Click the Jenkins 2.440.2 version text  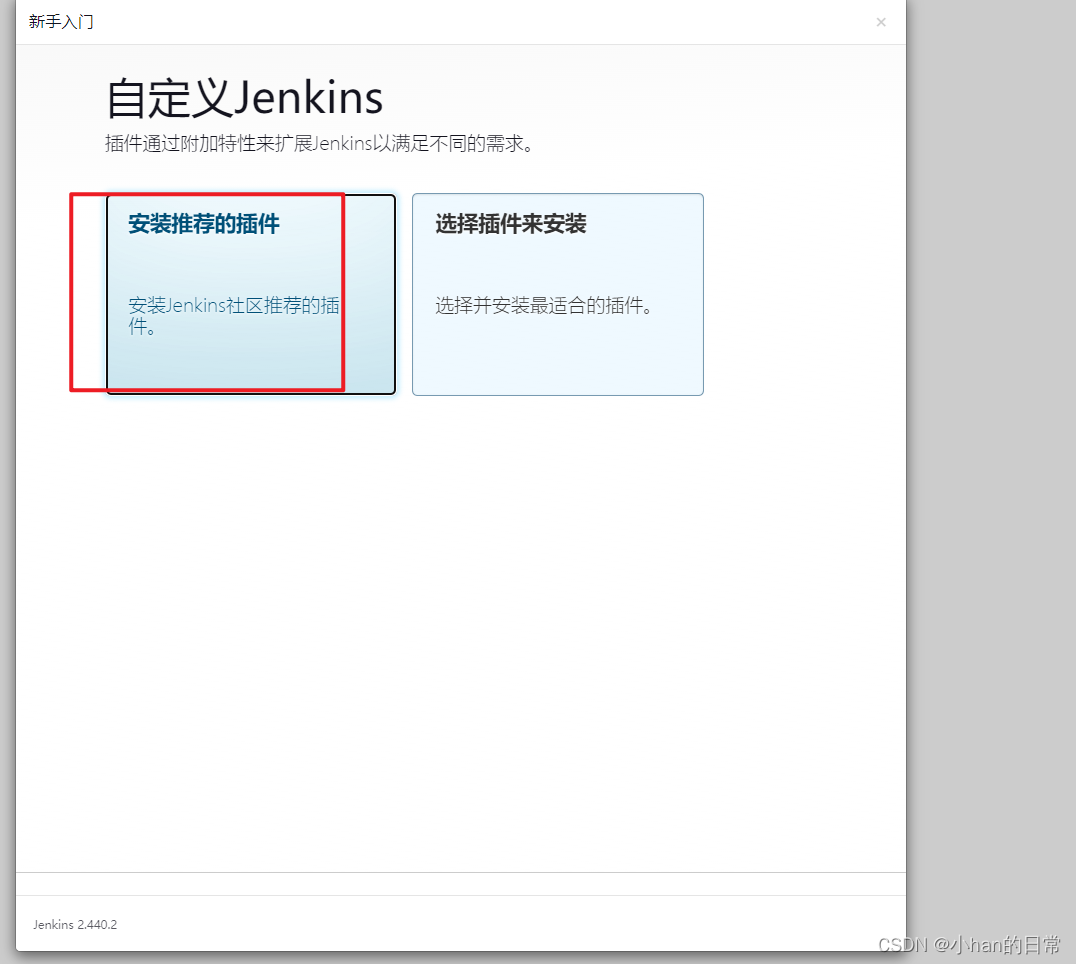click(x=75, y=925)
